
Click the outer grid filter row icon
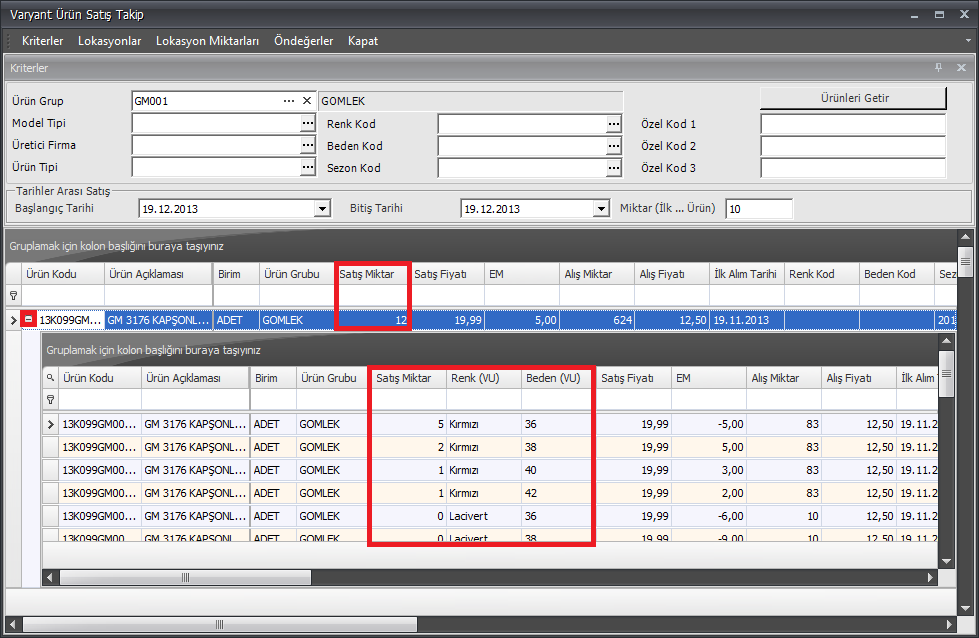tap(13, 296)
